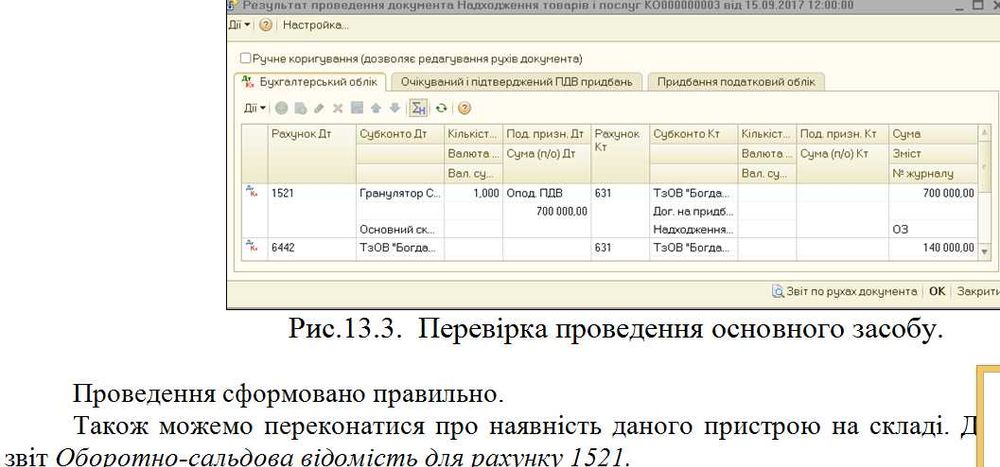Click the Edit pencil icon in table toolbar
Screen dimensions: 1000x467
(x=319, y=108)
